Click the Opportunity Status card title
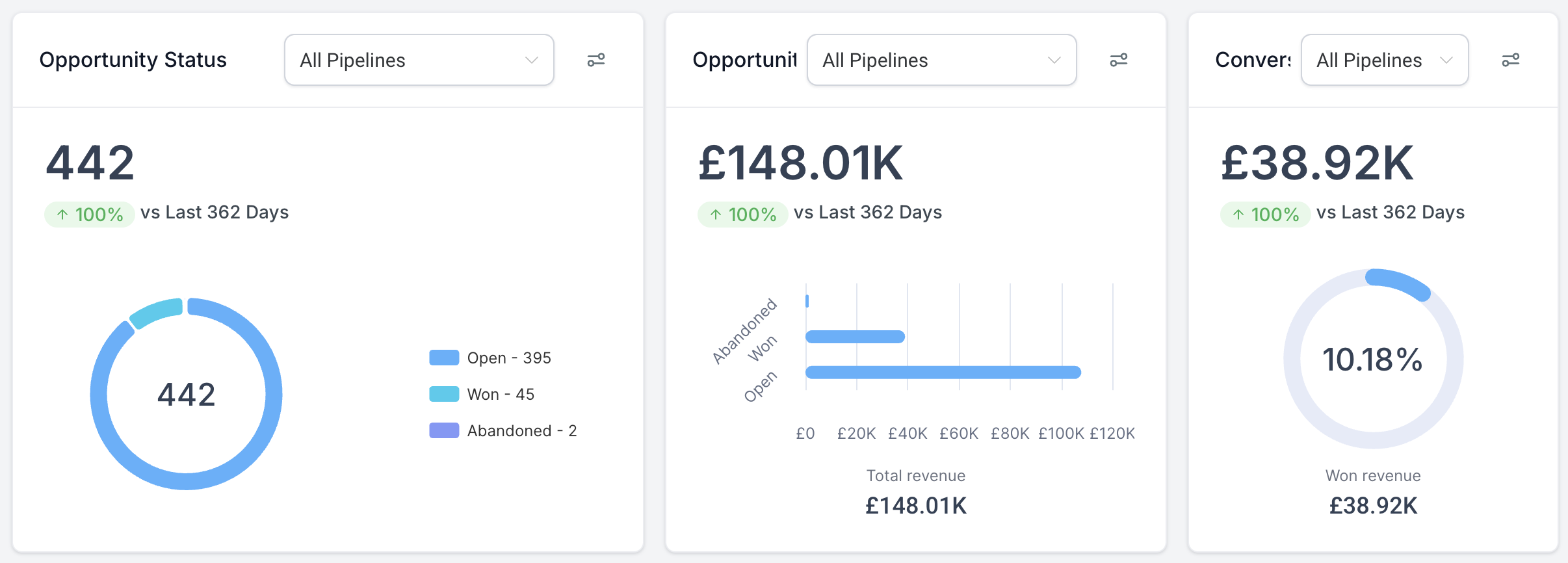Screen dimensions: 1568x563 [x=133, y=59]
